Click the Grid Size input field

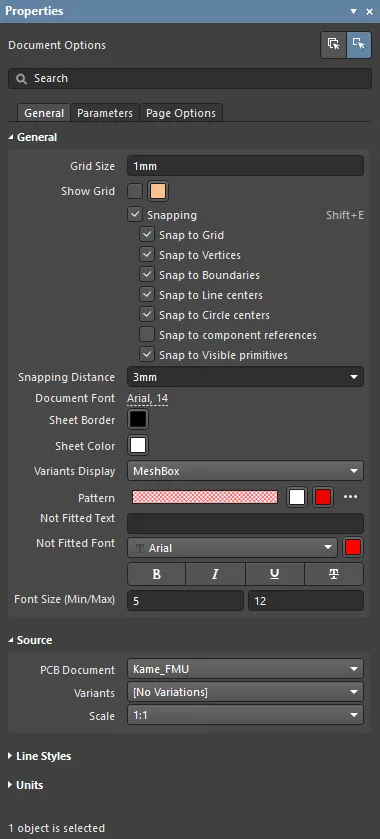(246, 166)
